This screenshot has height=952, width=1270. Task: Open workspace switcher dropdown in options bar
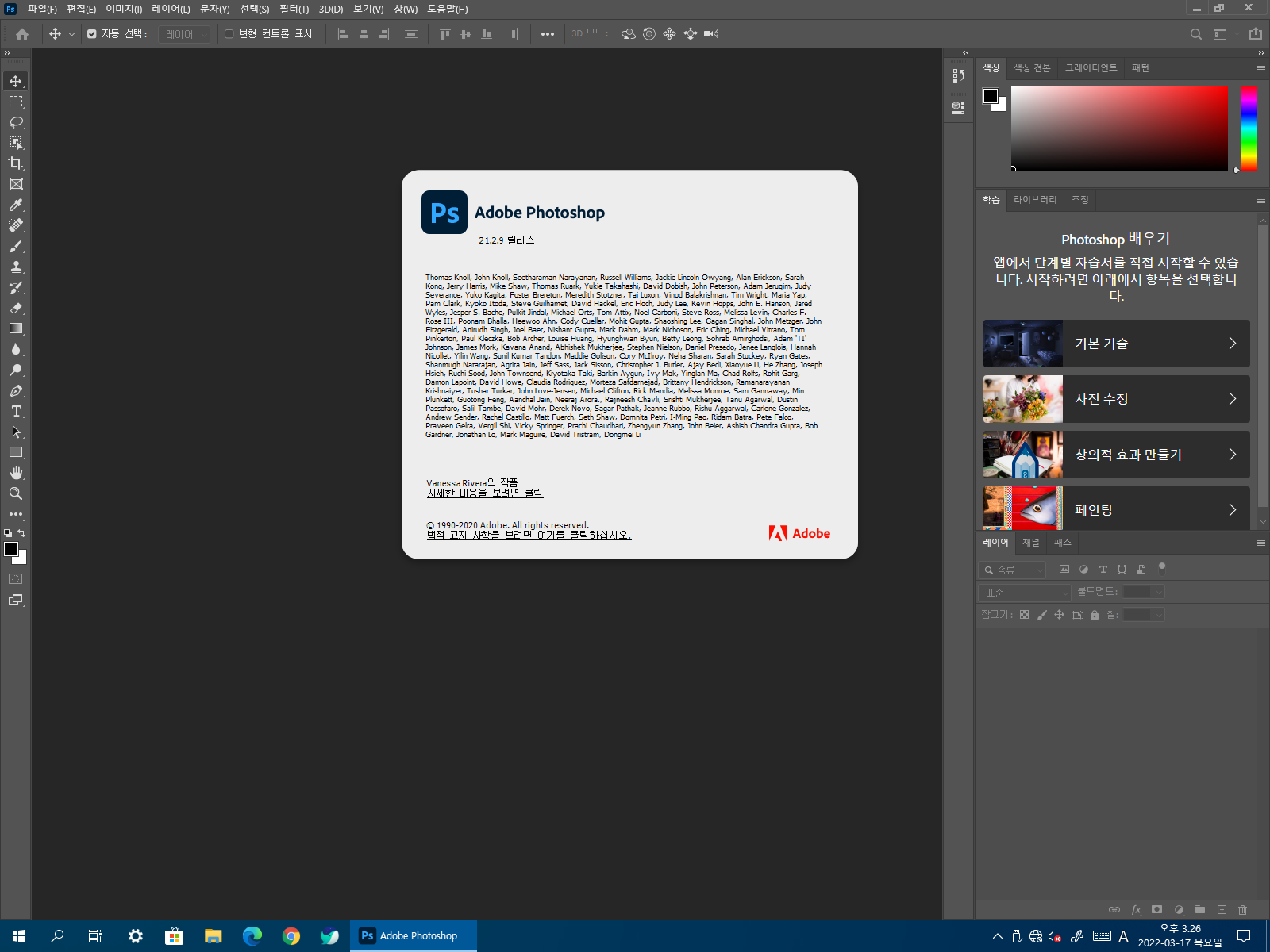point(1222,34)
